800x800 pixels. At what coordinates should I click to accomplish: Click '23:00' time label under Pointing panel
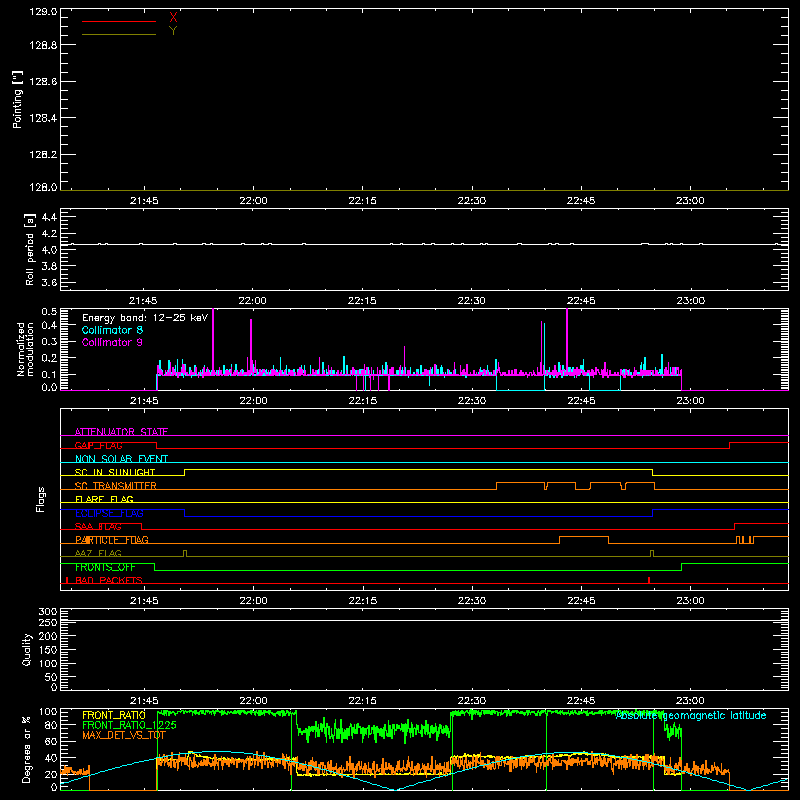(x=690, y=201)
